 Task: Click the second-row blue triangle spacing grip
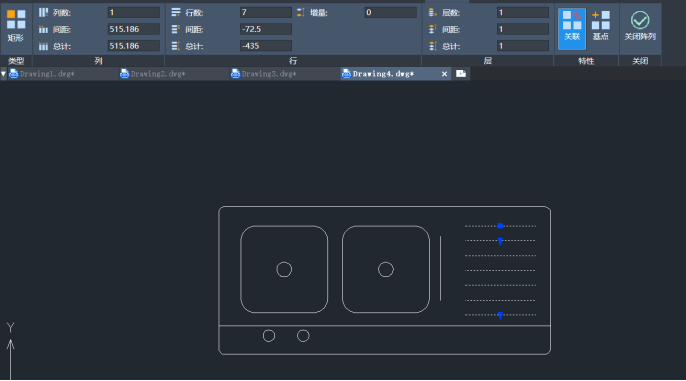(x=500, y=241)
